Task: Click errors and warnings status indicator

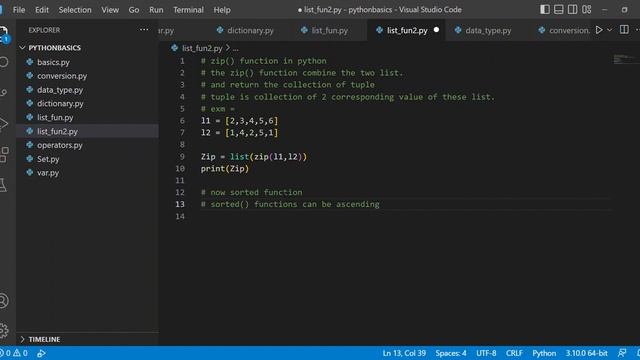Action: coord(14,353)
